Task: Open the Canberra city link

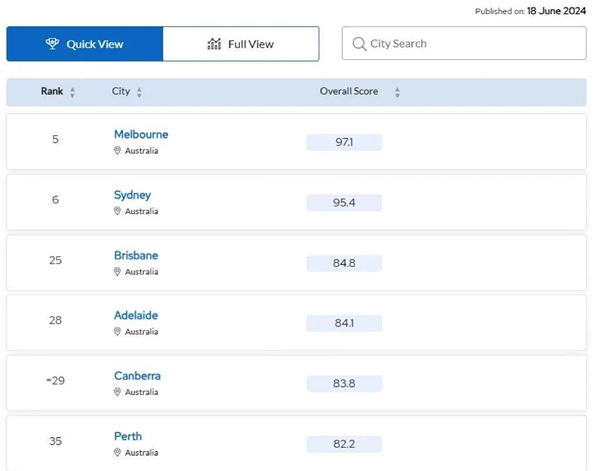Action: 137,376
